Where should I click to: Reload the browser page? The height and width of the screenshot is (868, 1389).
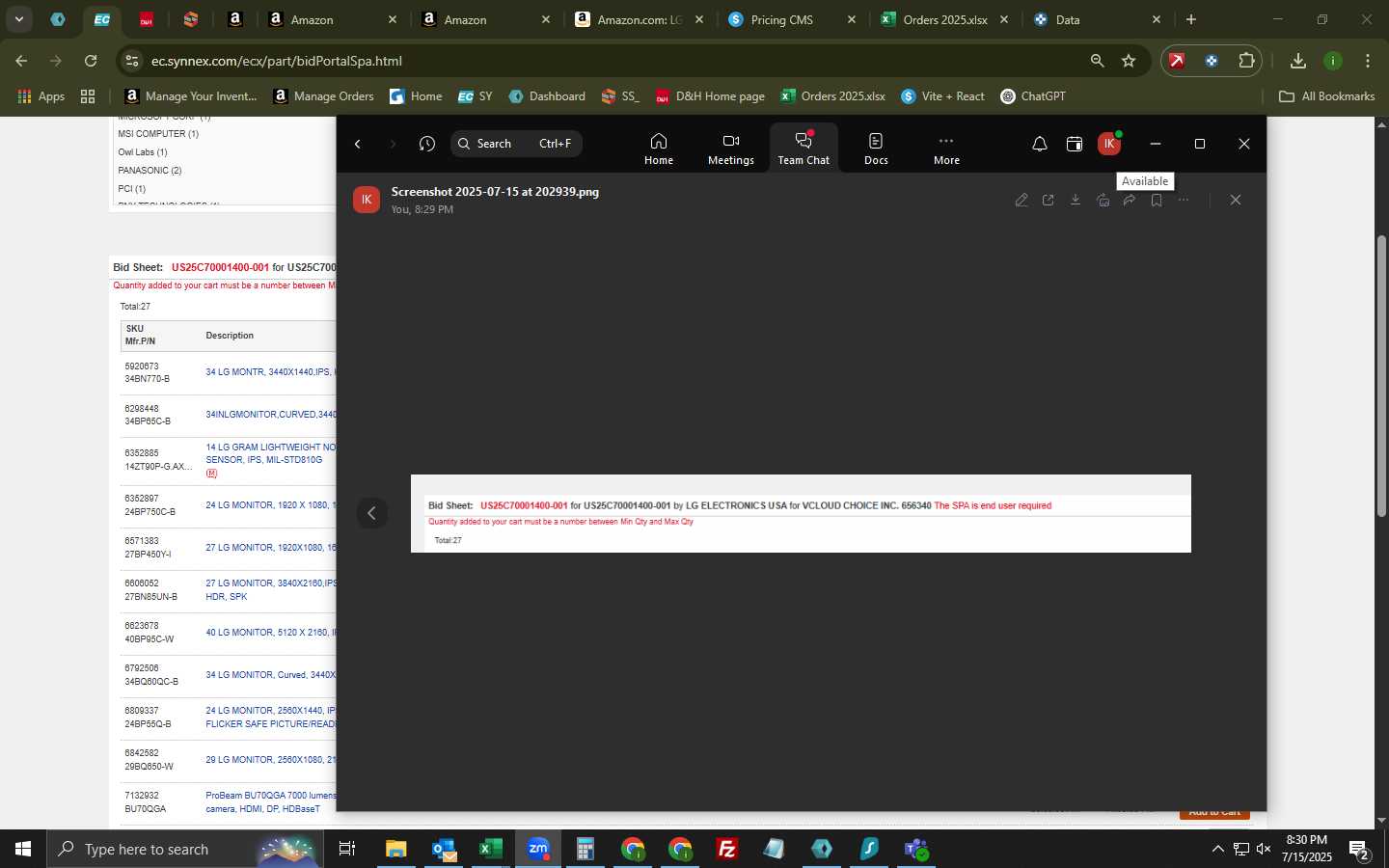coord(91,61)
